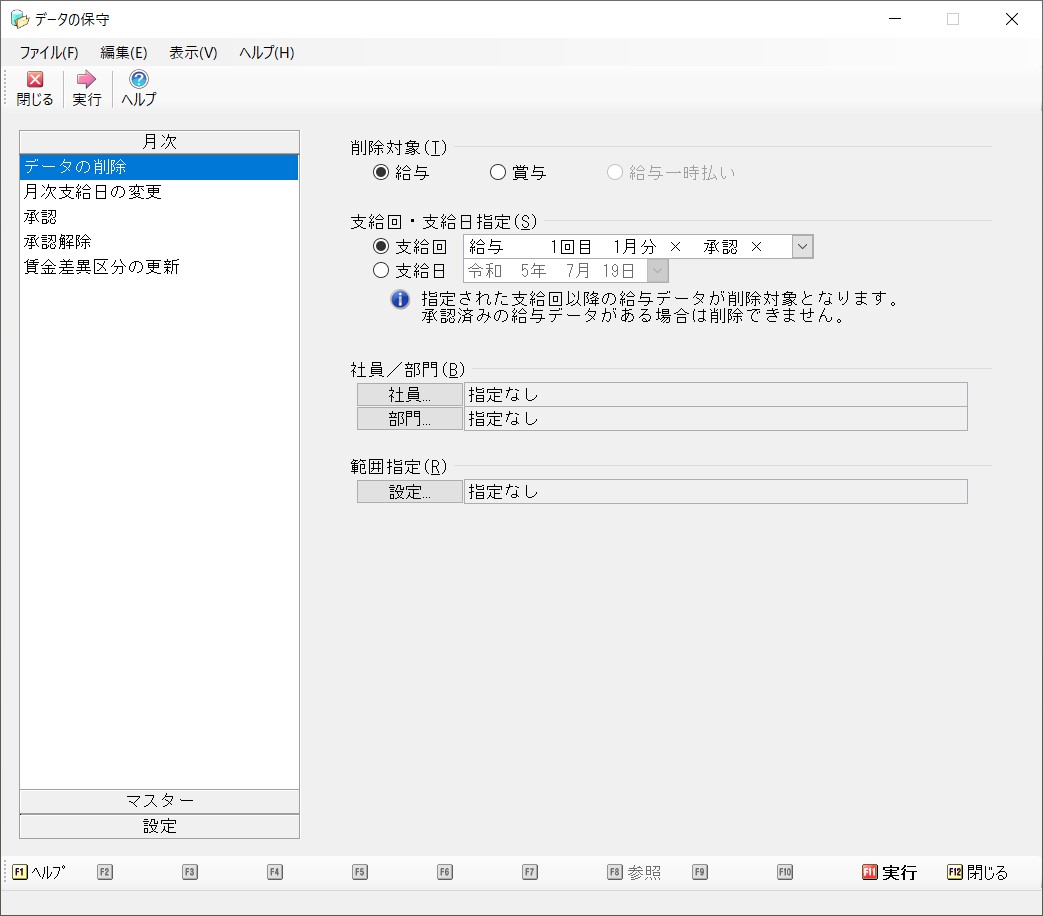
Task: Choose the 支給日 radio option
Action: [381, 270]
